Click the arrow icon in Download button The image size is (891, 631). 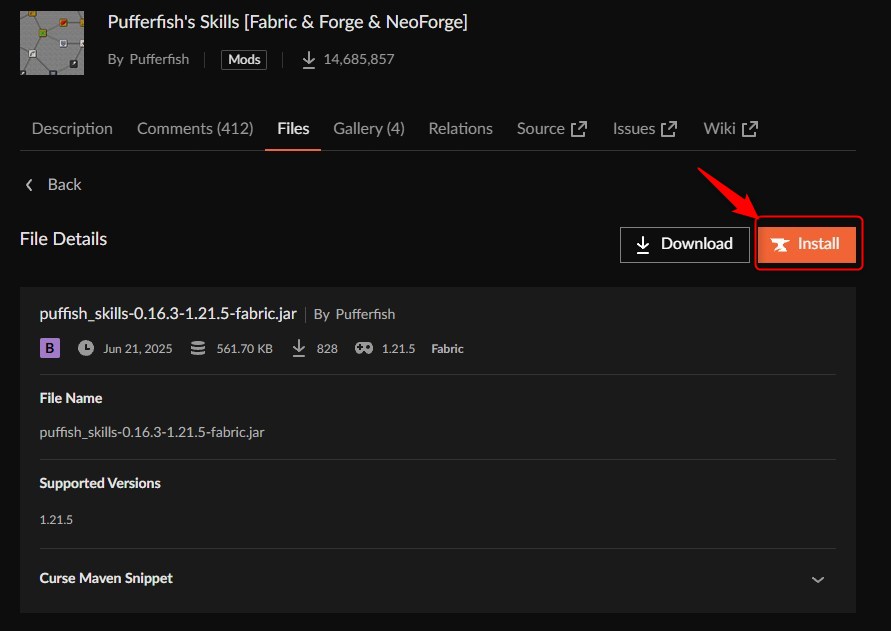pyautogui.click(x=643, y=245)
